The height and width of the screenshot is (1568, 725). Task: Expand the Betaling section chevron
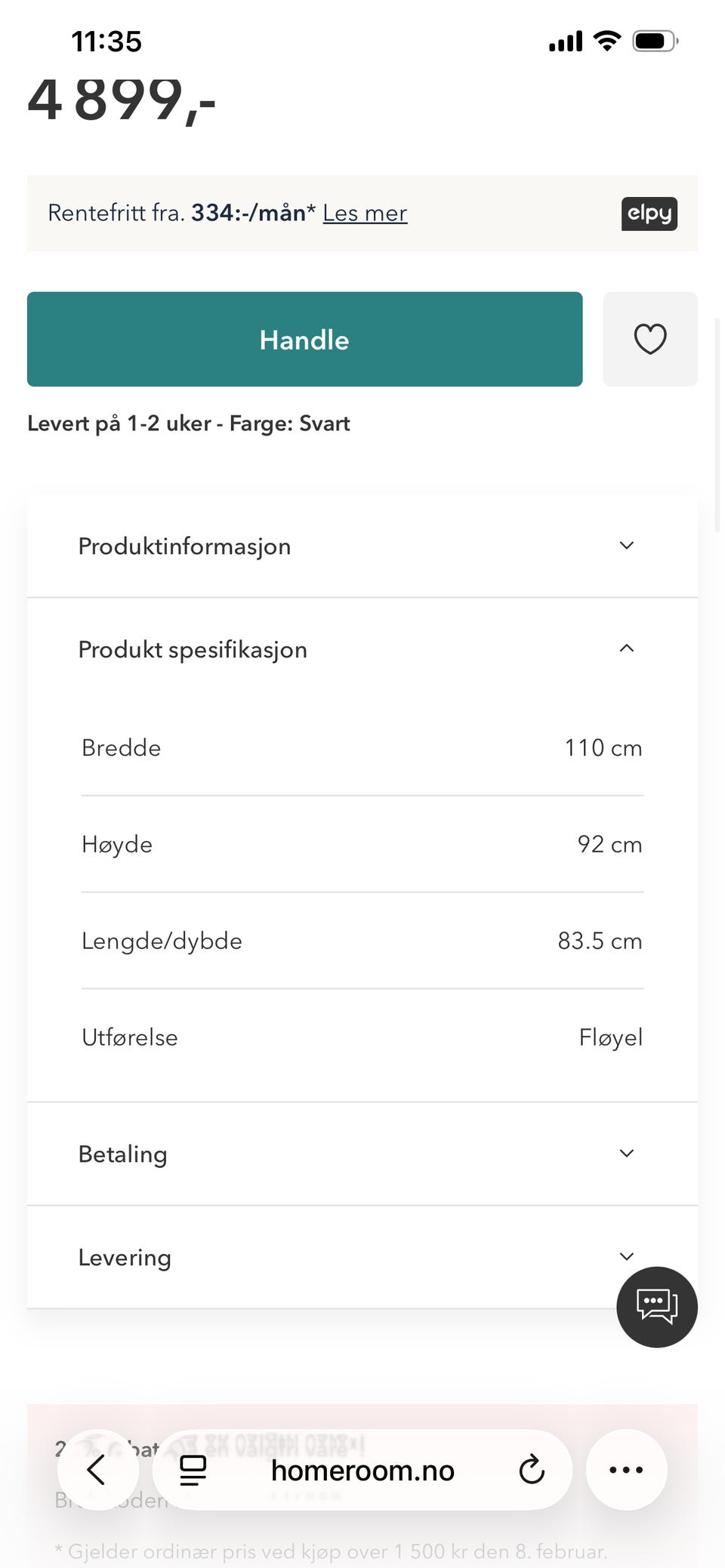[x=626, y=1153]
